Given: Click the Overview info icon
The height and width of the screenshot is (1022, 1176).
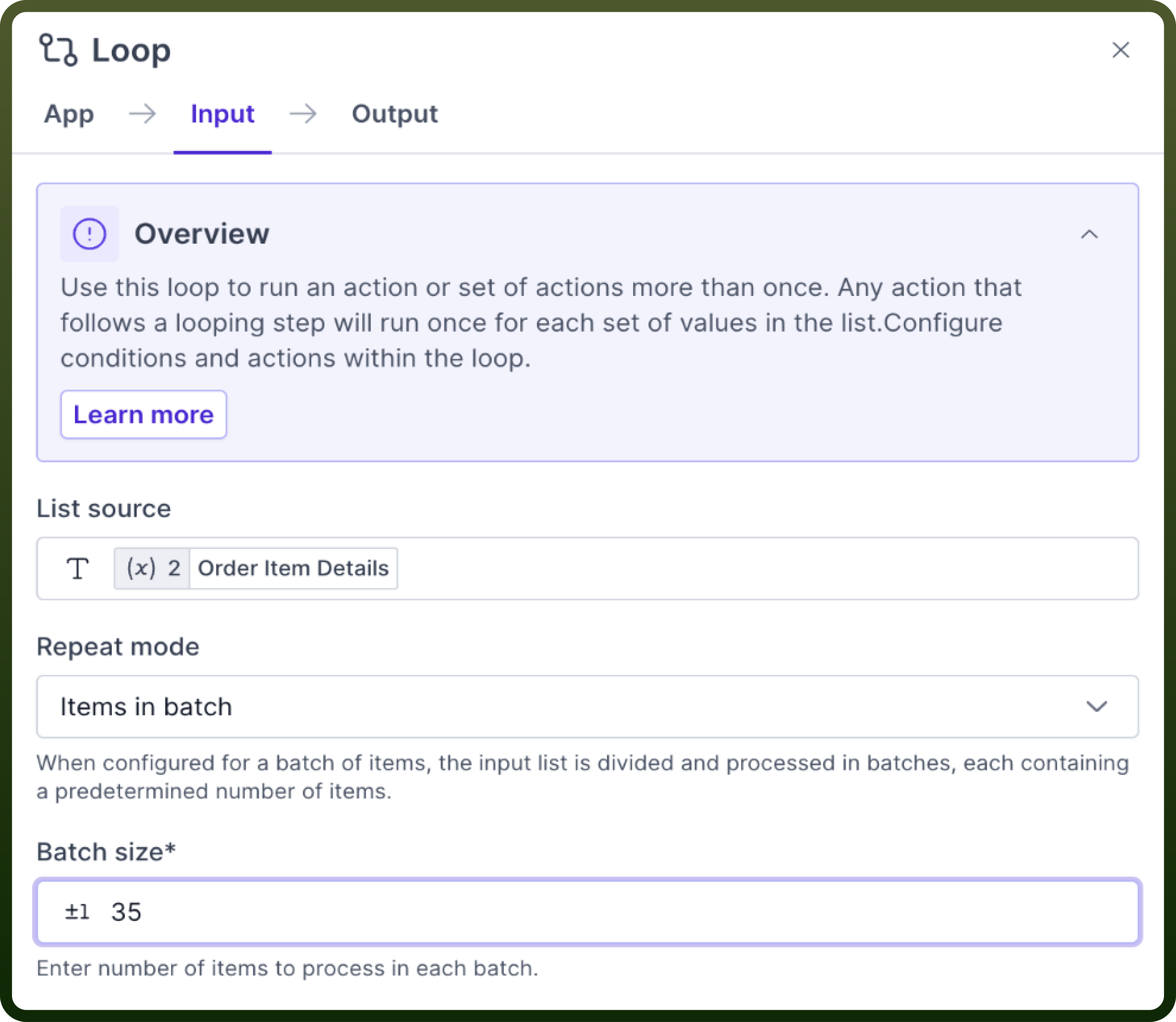Looking at the screenshot, I should (90, 234).
